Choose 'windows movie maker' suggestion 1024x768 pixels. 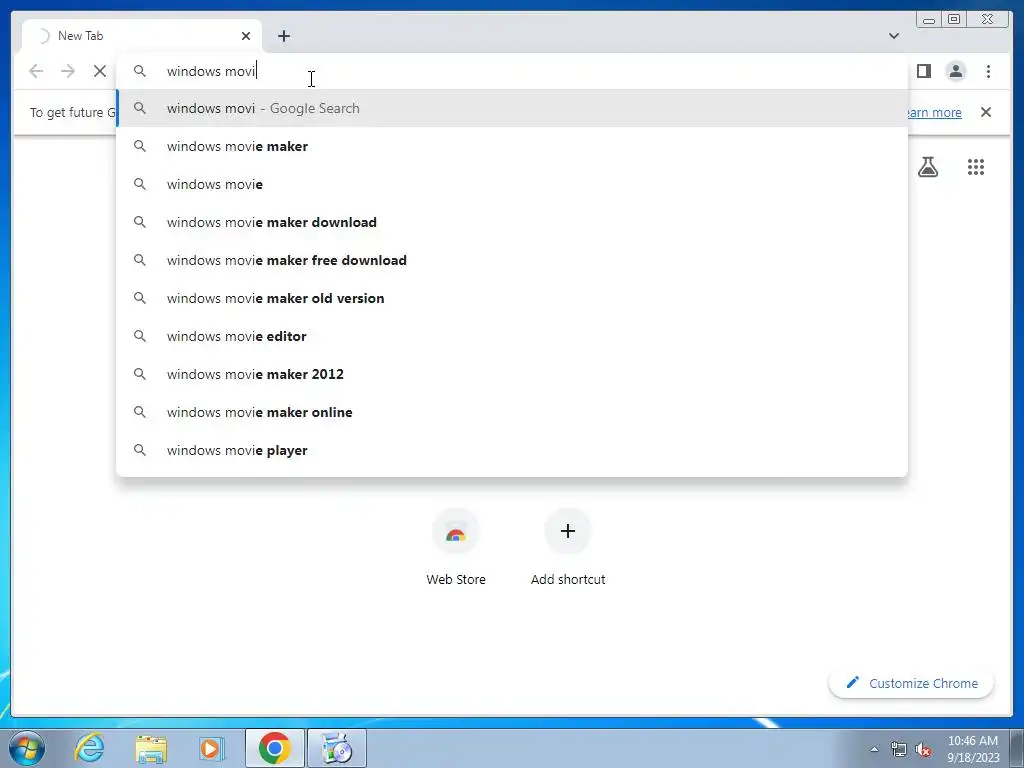click(x=512, y=146)
